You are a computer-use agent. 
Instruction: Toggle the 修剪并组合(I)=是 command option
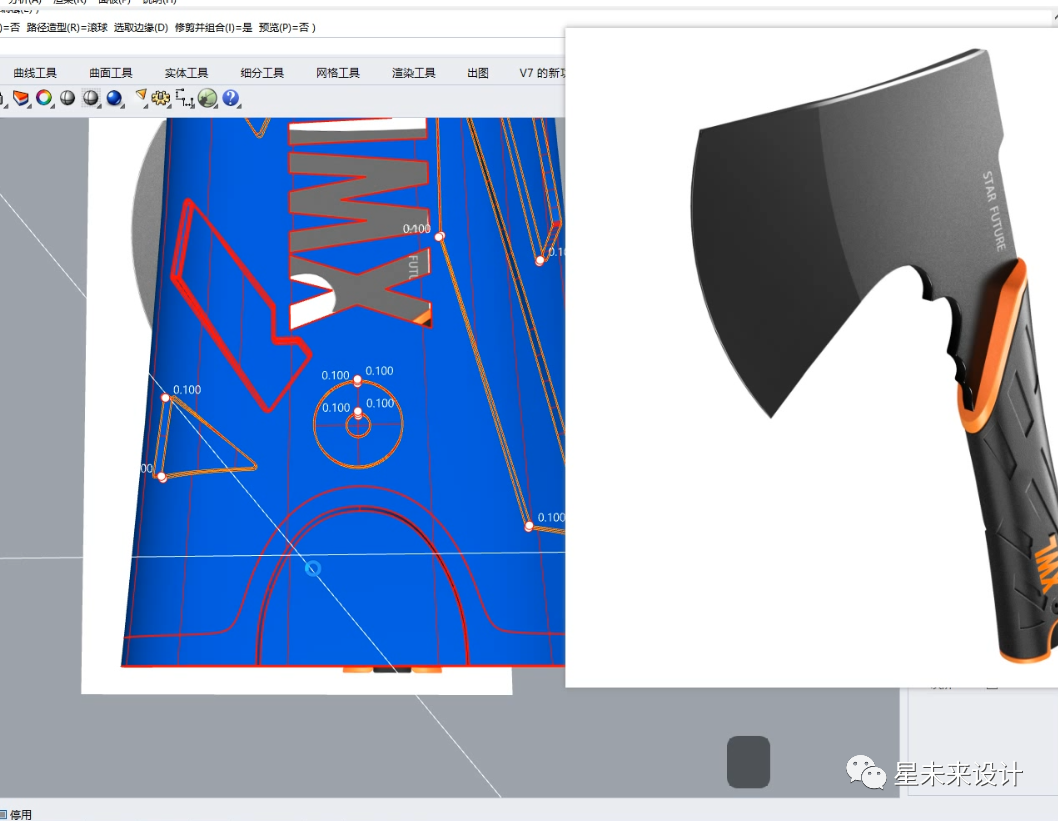pyautogui.click(x=213, y=28)
